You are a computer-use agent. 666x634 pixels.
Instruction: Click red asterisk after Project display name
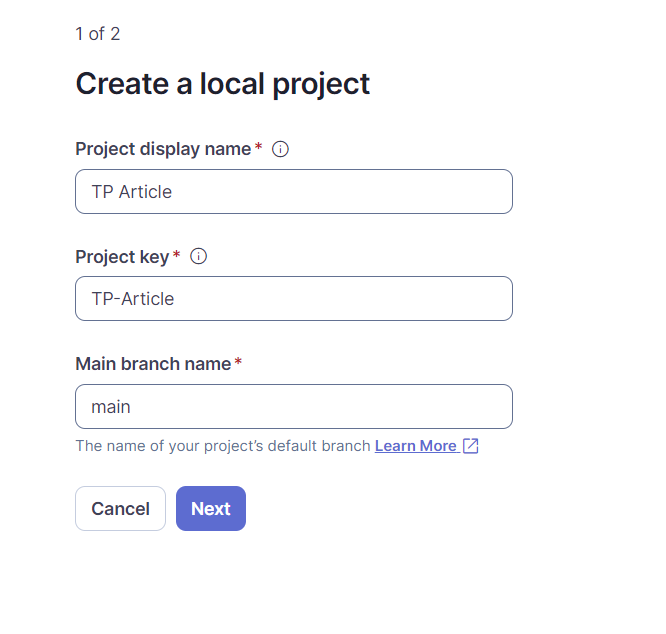pos(259,148)
